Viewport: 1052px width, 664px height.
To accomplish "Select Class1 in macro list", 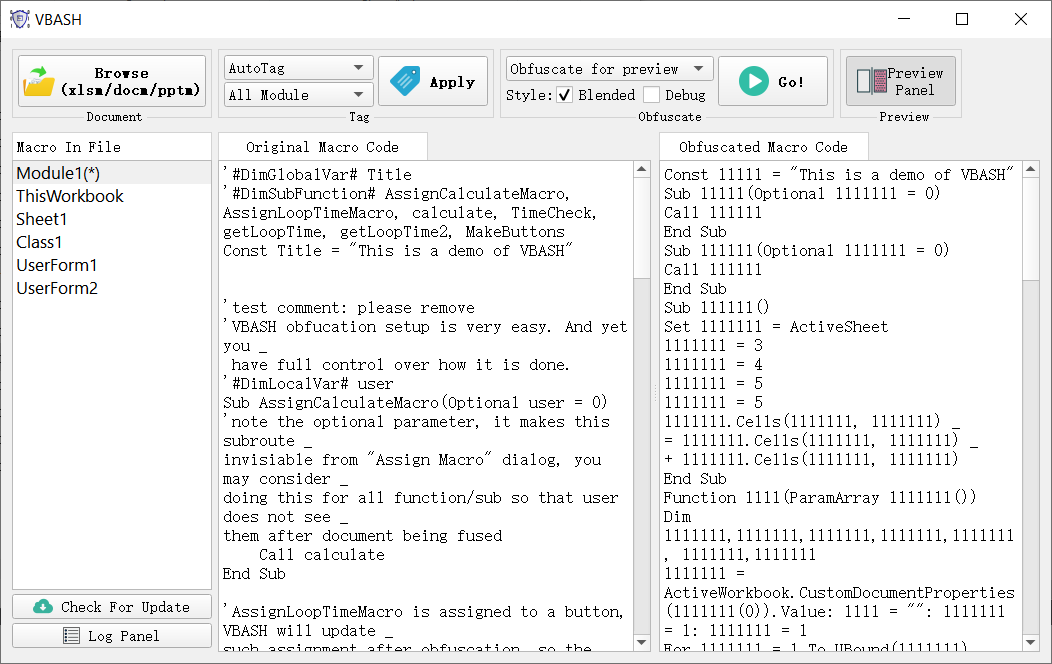I will (111, 241).
